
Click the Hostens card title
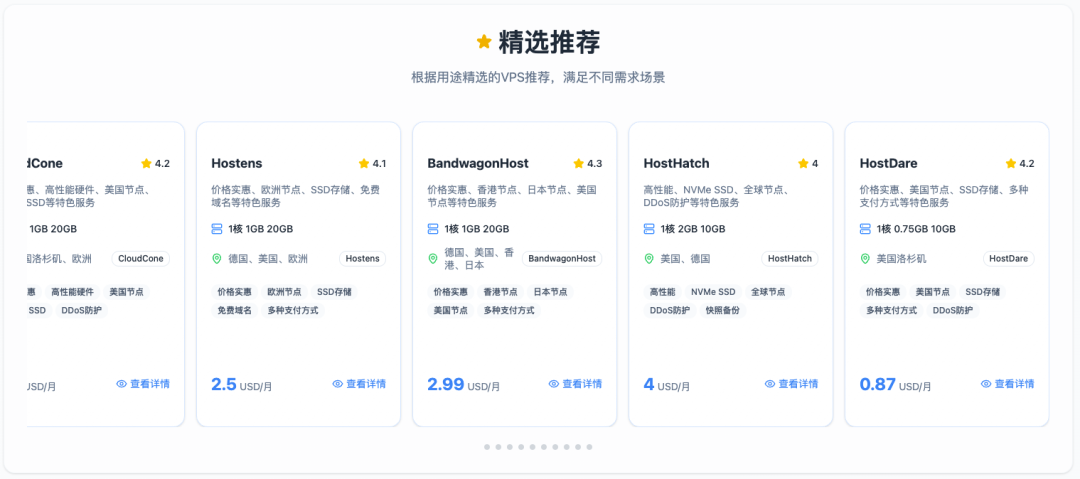(237, 163)
